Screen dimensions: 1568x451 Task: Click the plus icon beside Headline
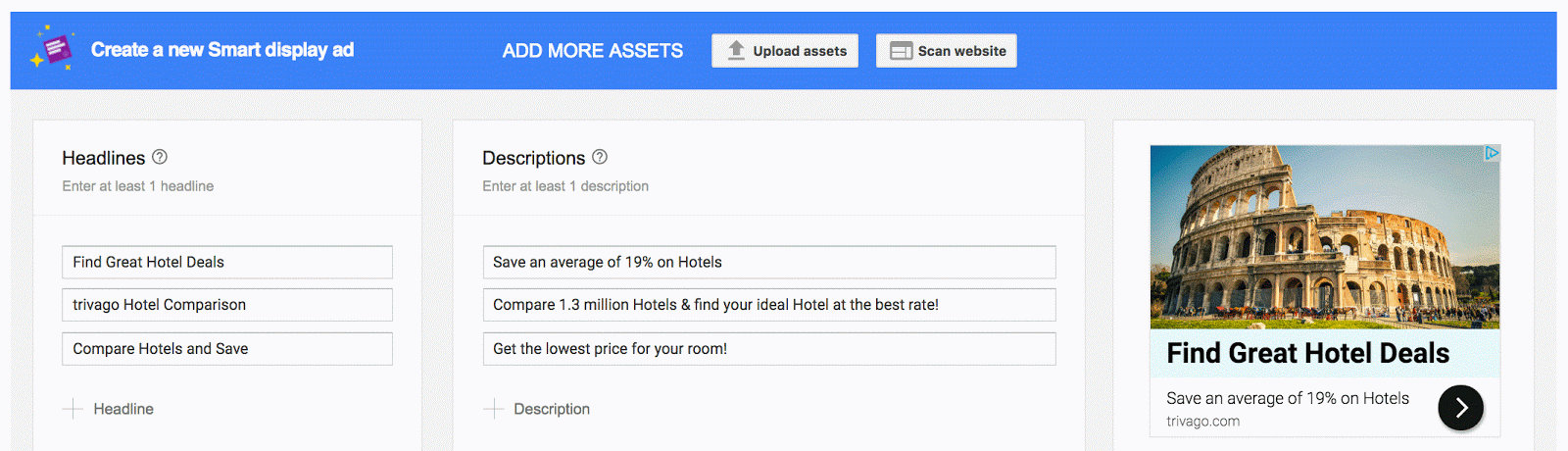(x=73, y=409)
